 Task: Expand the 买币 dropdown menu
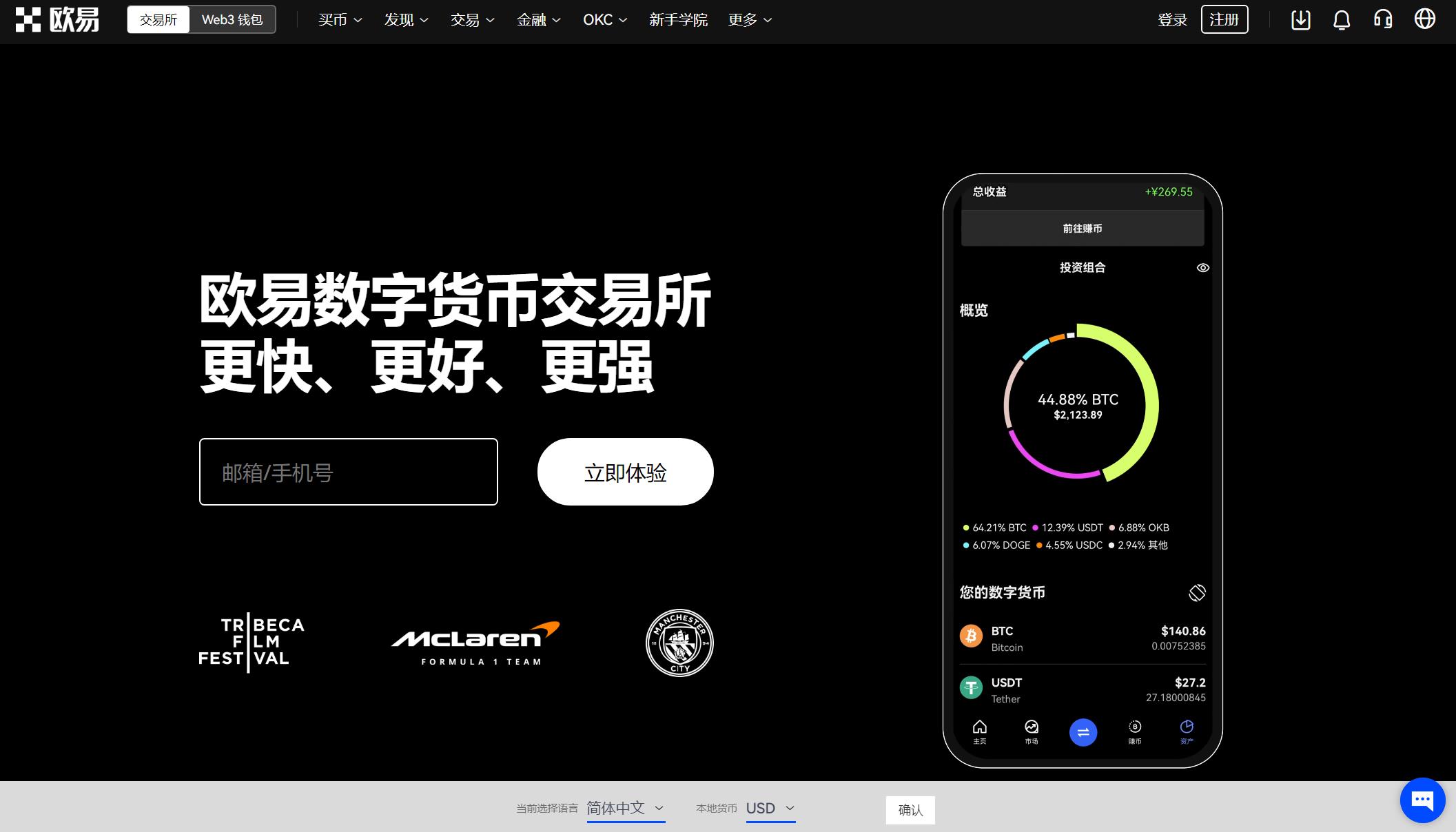(337, 19)
